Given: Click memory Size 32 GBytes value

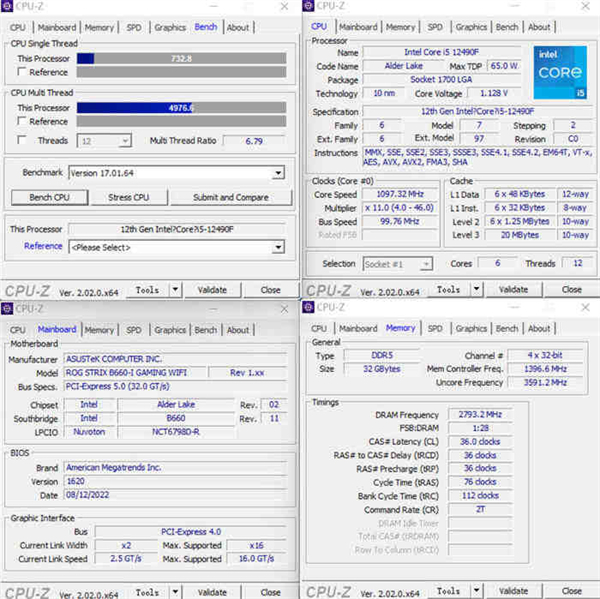Looking at the screenshot, I should click(382, 369).
